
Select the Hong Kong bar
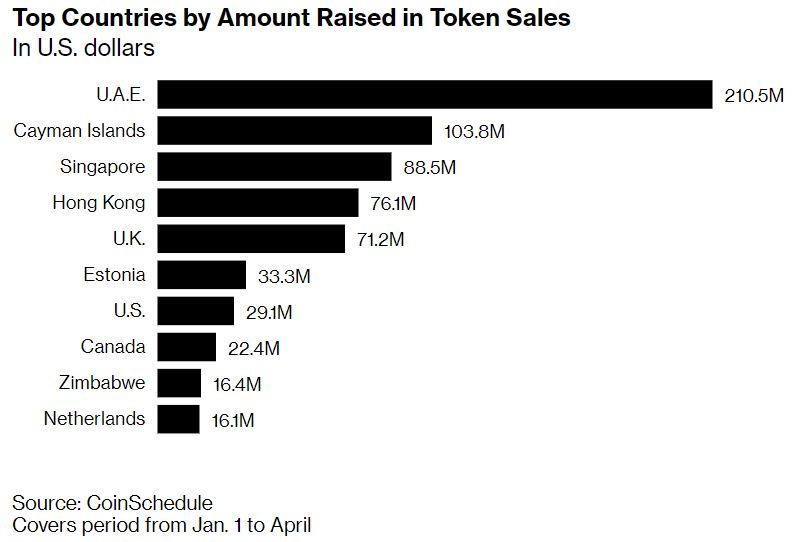(257, 203)
